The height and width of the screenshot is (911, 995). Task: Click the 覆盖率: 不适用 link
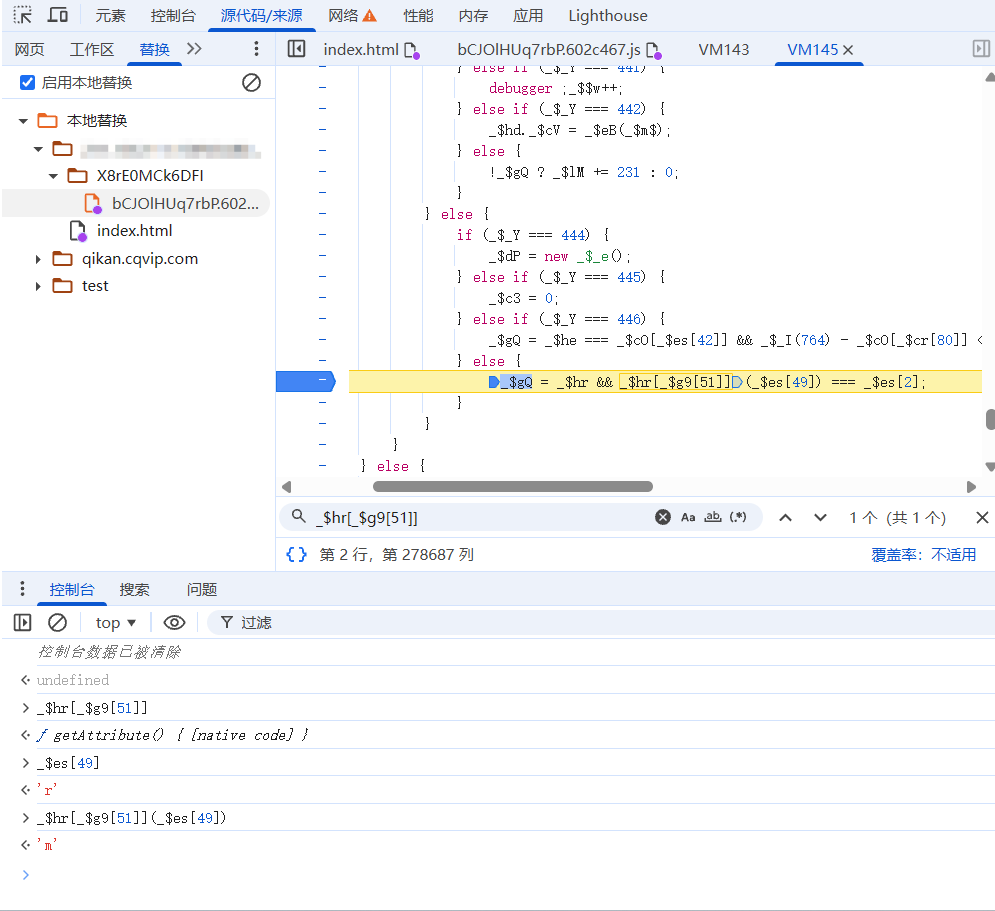tap(923, 554)
